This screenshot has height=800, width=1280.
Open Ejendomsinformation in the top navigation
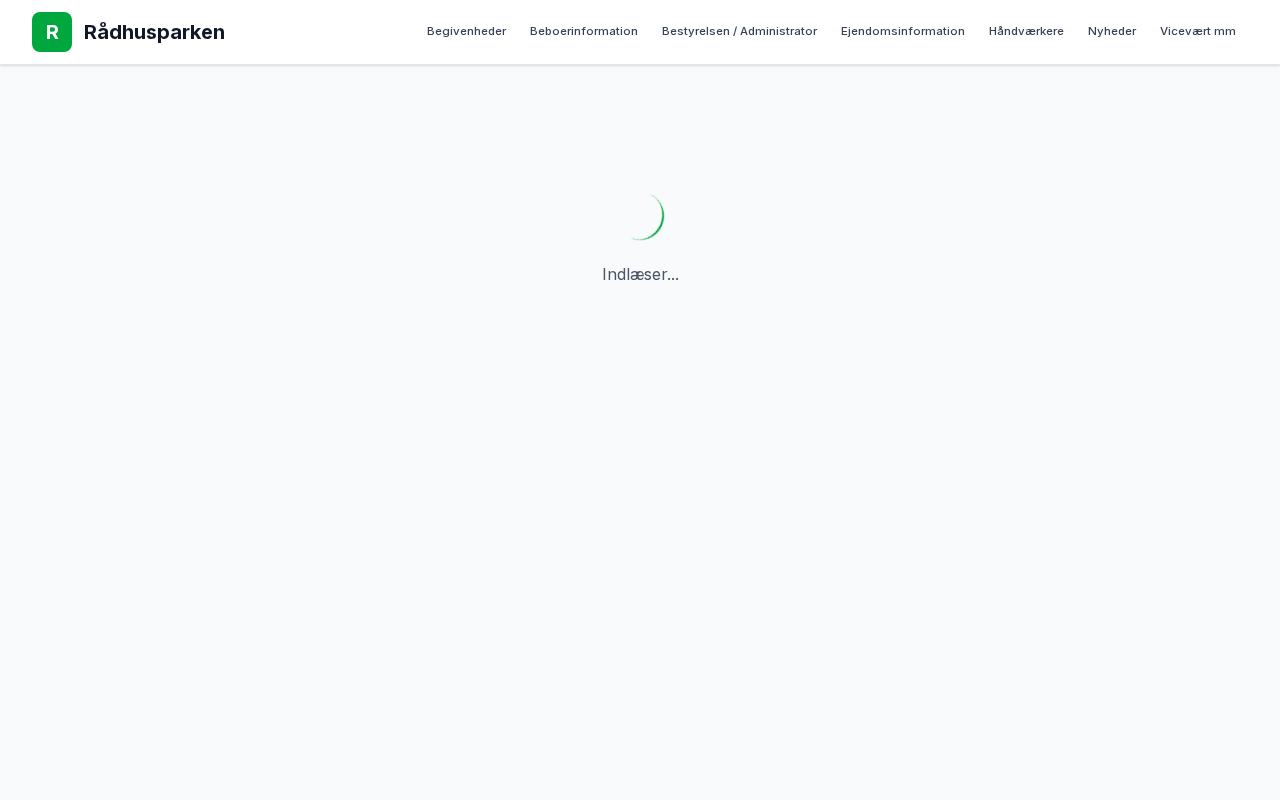(x=903, y=31)
